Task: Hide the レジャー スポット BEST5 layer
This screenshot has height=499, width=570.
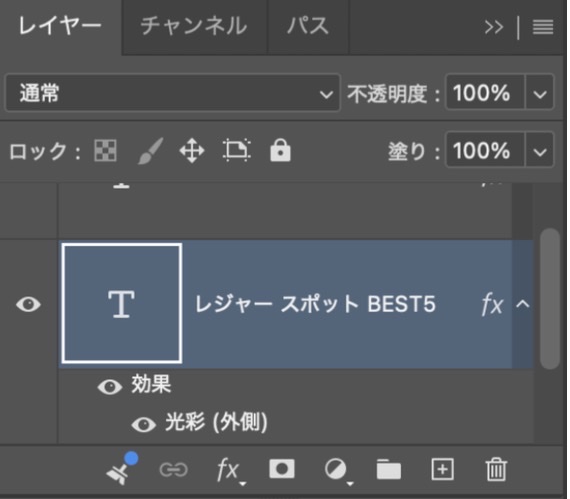Action: (28, 304)
